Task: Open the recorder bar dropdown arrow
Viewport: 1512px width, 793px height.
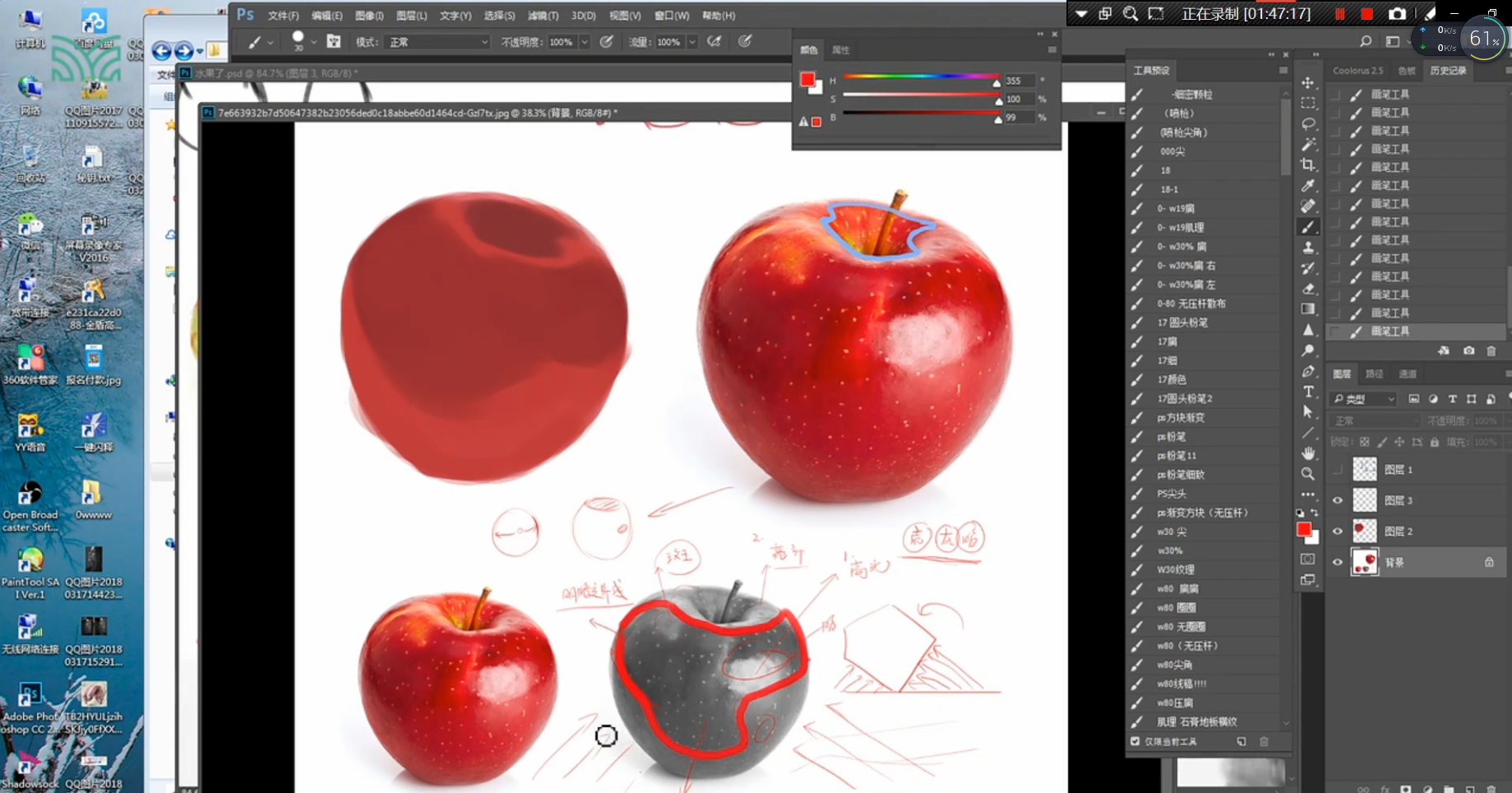Action: pos(1081,14)
